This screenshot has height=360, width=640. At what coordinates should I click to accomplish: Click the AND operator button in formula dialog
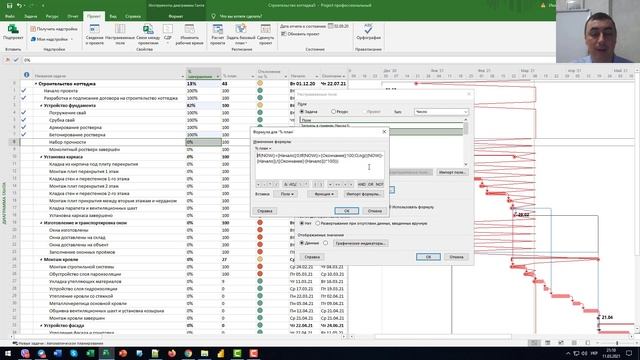coord(362,184)
